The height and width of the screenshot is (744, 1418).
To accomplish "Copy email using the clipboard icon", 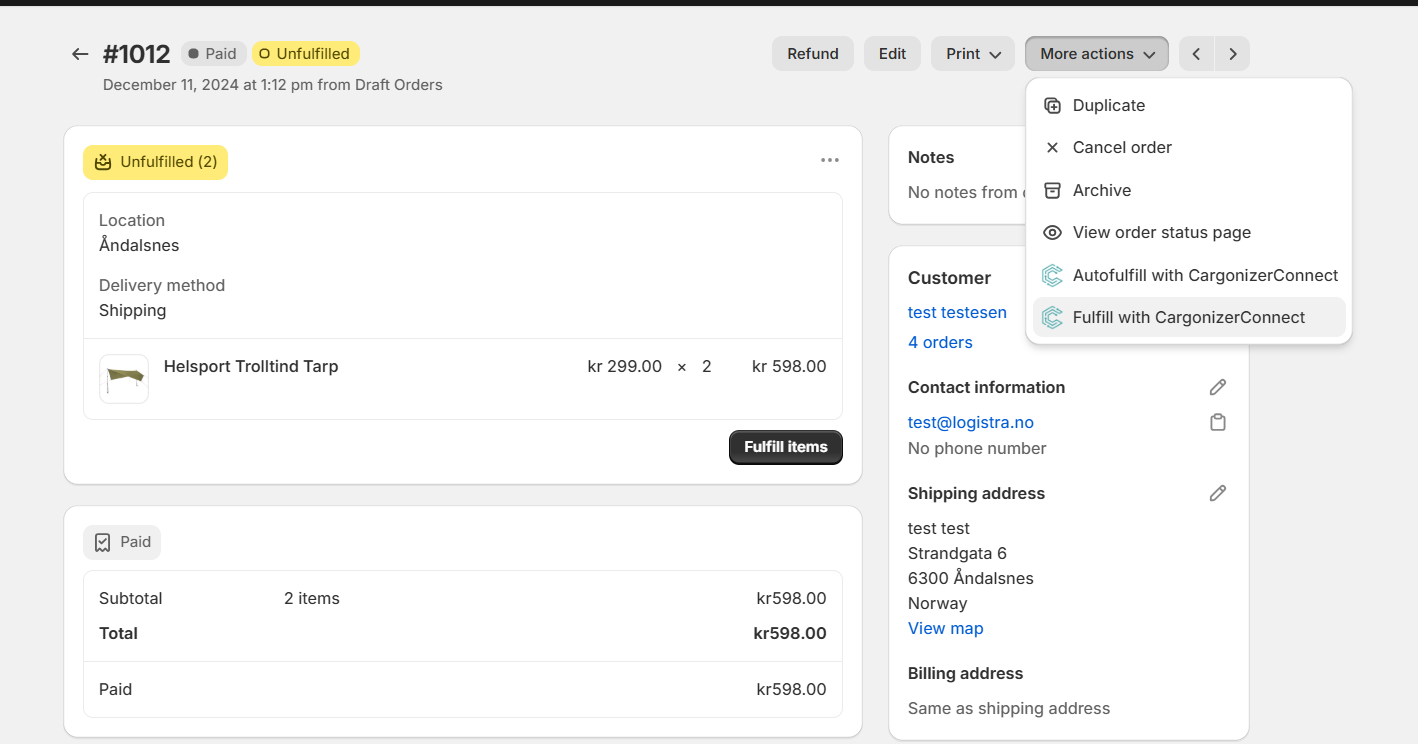I will click(x=1217, y=423).
